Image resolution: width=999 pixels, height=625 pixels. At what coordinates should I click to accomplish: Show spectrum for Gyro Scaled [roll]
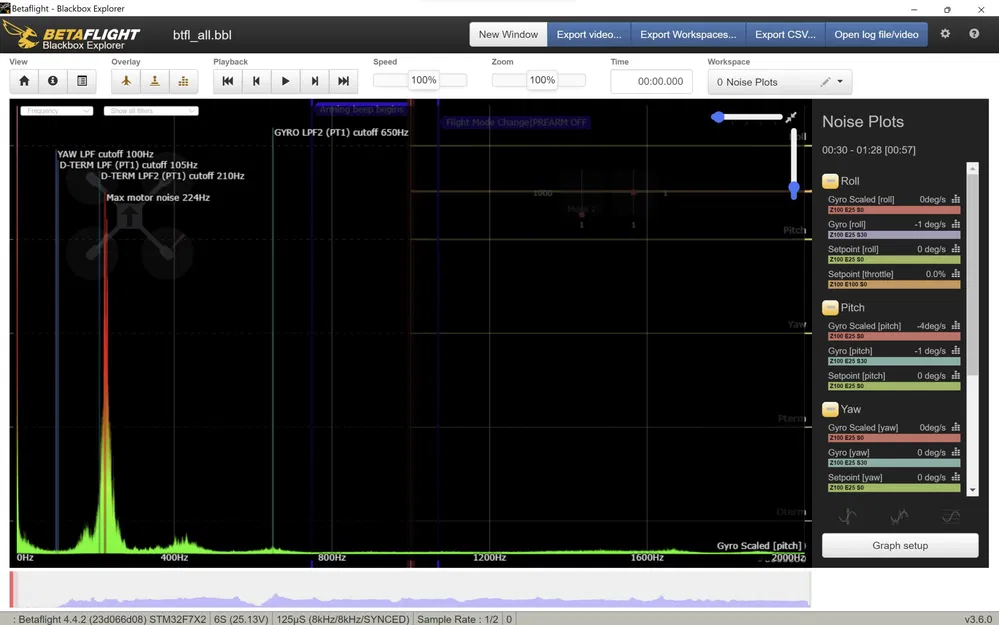[x=956, y=199]
